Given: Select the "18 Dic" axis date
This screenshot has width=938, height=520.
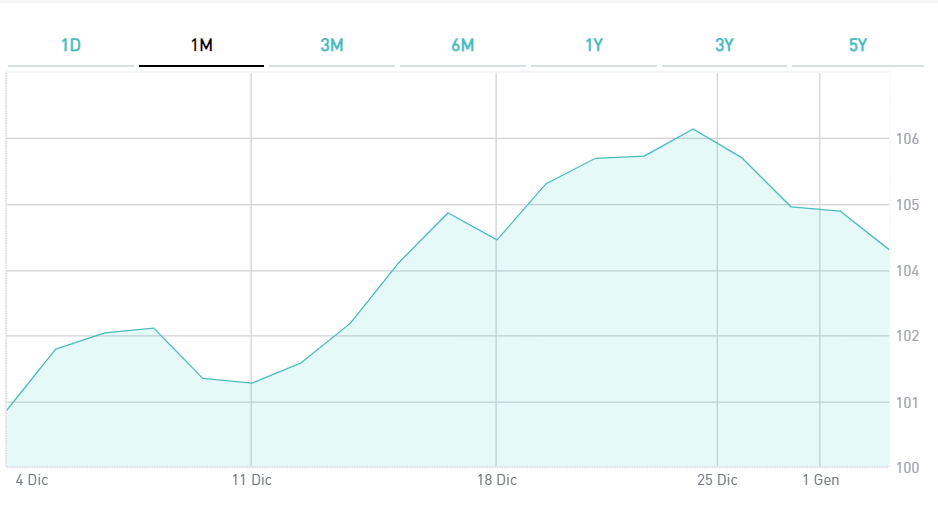Looking at the screenshot, I should tap(497, 480).
